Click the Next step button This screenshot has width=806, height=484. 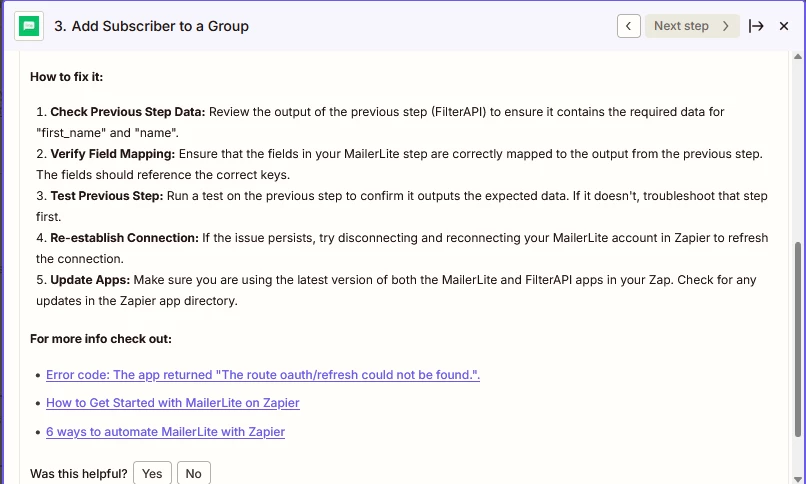pos(692,26)
